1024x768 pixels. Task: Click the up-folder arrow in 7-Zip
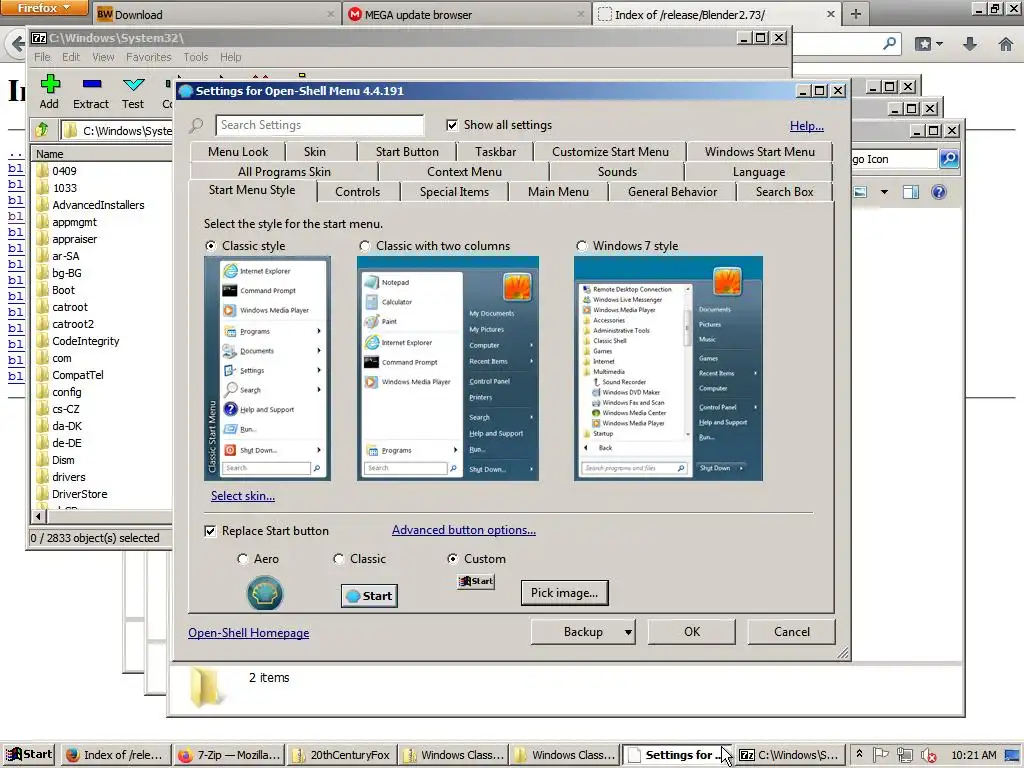click(42, 130)
